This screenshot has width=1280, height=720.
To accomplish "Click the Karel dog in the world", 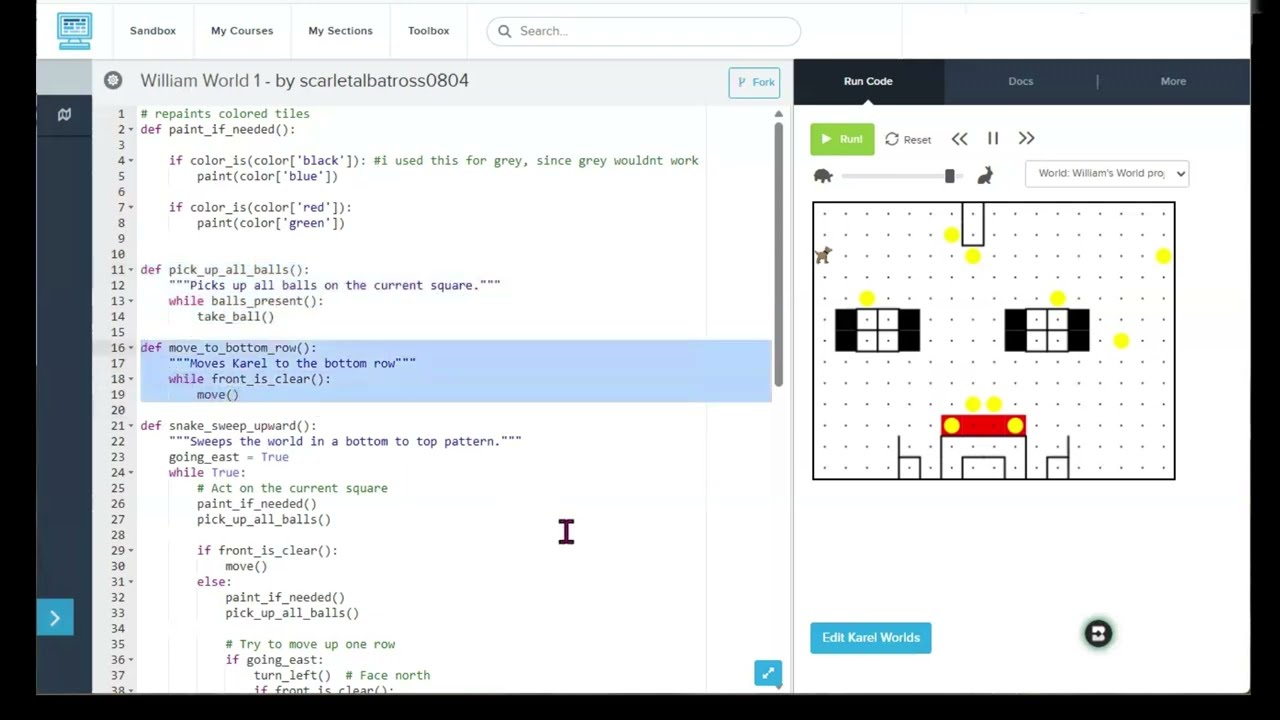I will point(823,256).
